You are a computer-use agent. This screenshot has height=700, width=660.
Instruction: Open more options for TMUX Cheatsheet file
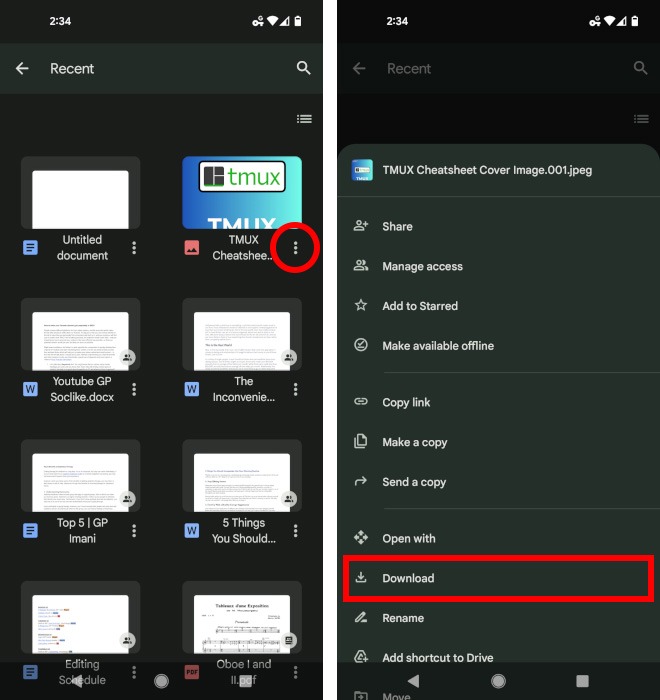click(x=295, y=248)
